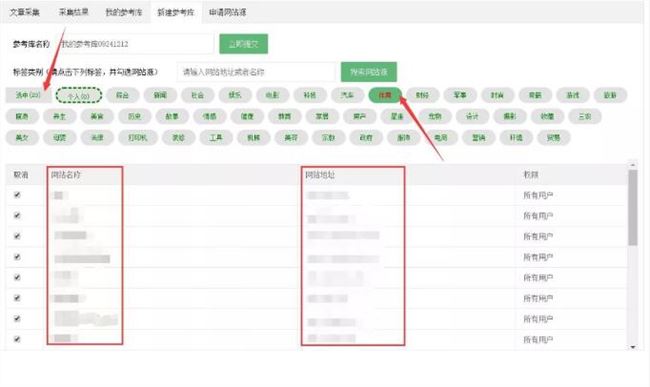Select the 选中(20) tag
Screen dimensions: 650x387
(x=28, y=95)
